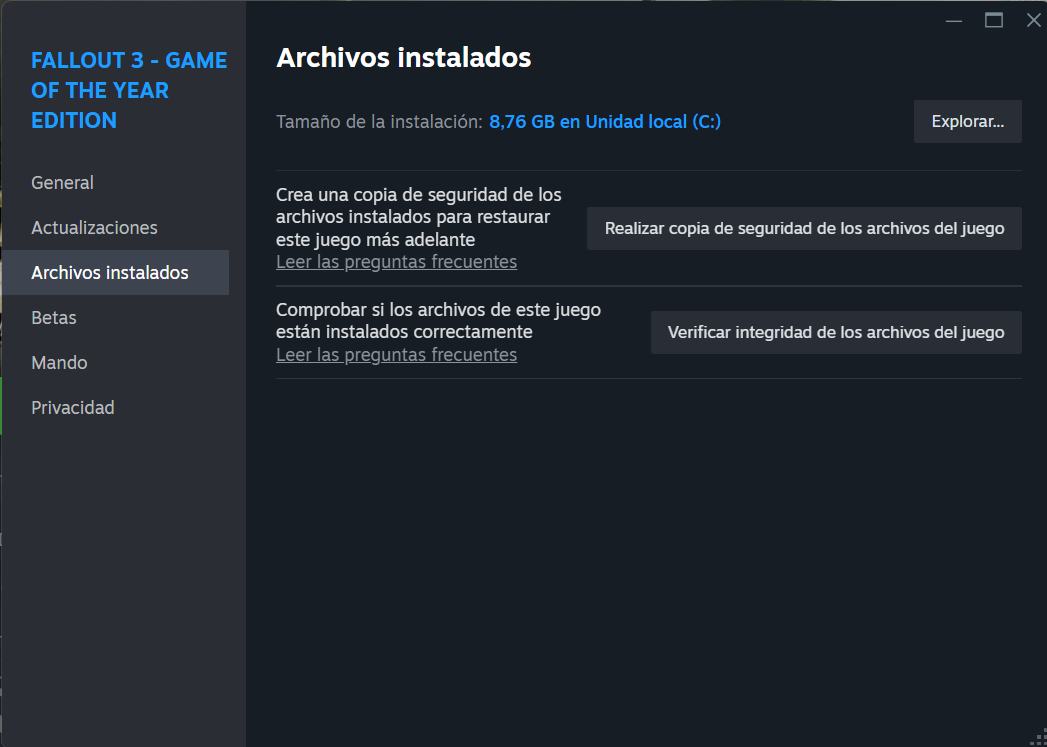Open the Betas section
This screenshot has height=747, width=1047.
[53, 318]
